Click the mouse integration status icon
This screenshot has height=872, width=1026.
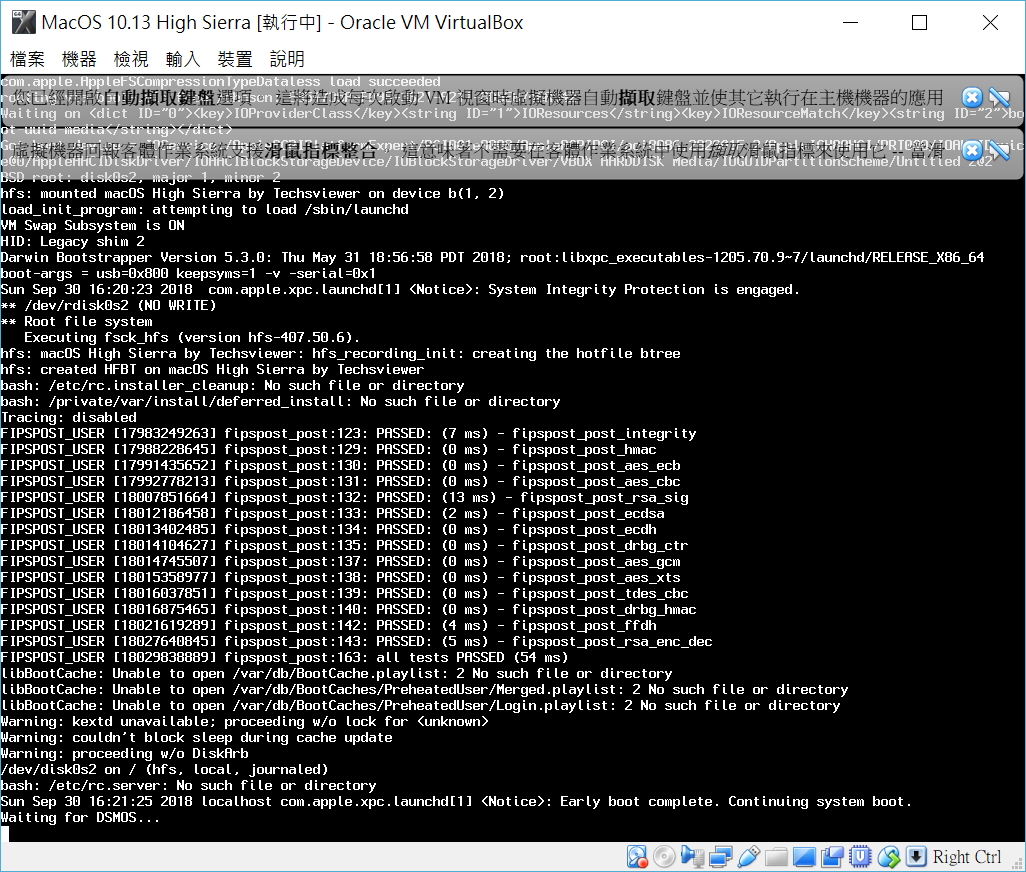click(889, 856)
